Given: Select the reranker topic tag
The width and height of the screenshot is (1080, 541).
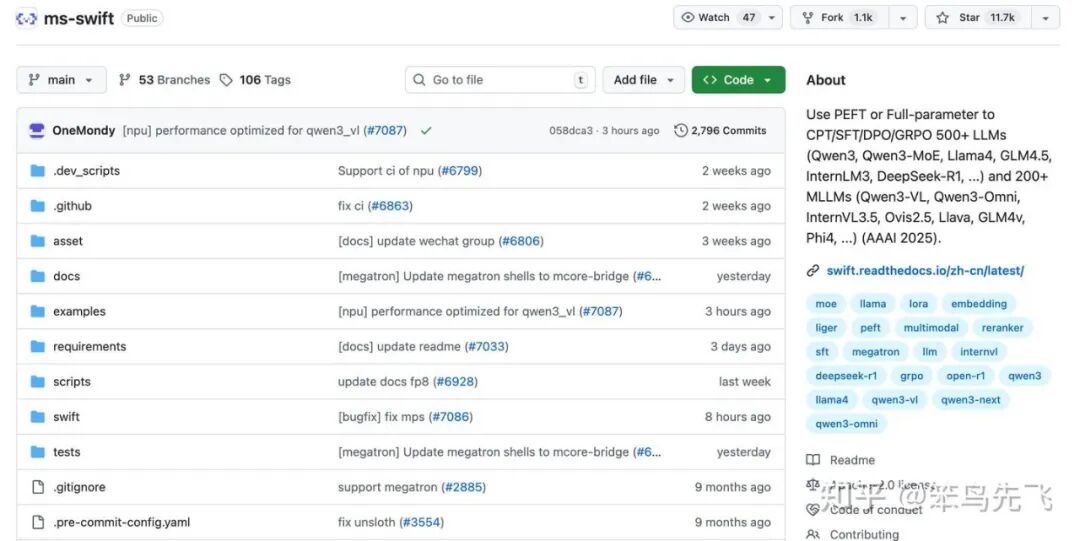Looking at the screenshot, I should [1002, 328].
